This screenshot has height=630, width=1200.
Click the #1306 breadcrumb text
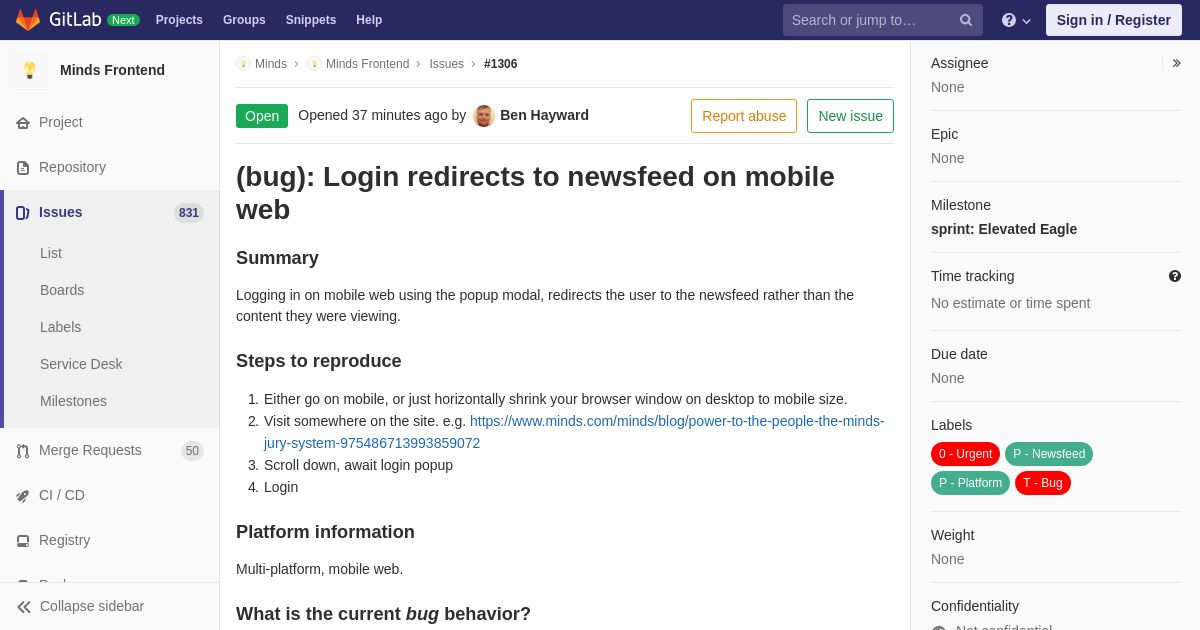500,64
